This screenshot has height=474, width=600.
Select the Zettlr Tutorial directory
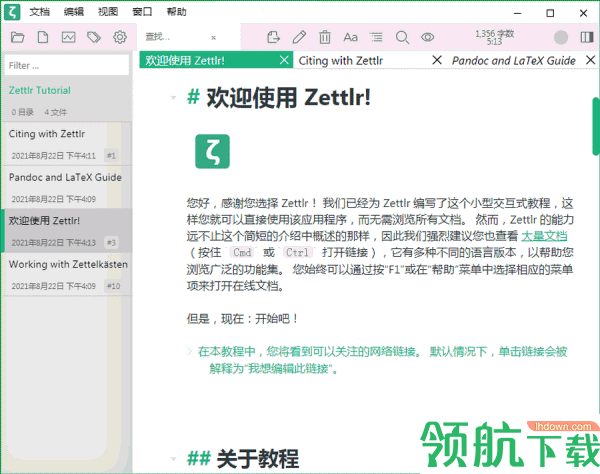click(39, 90)
